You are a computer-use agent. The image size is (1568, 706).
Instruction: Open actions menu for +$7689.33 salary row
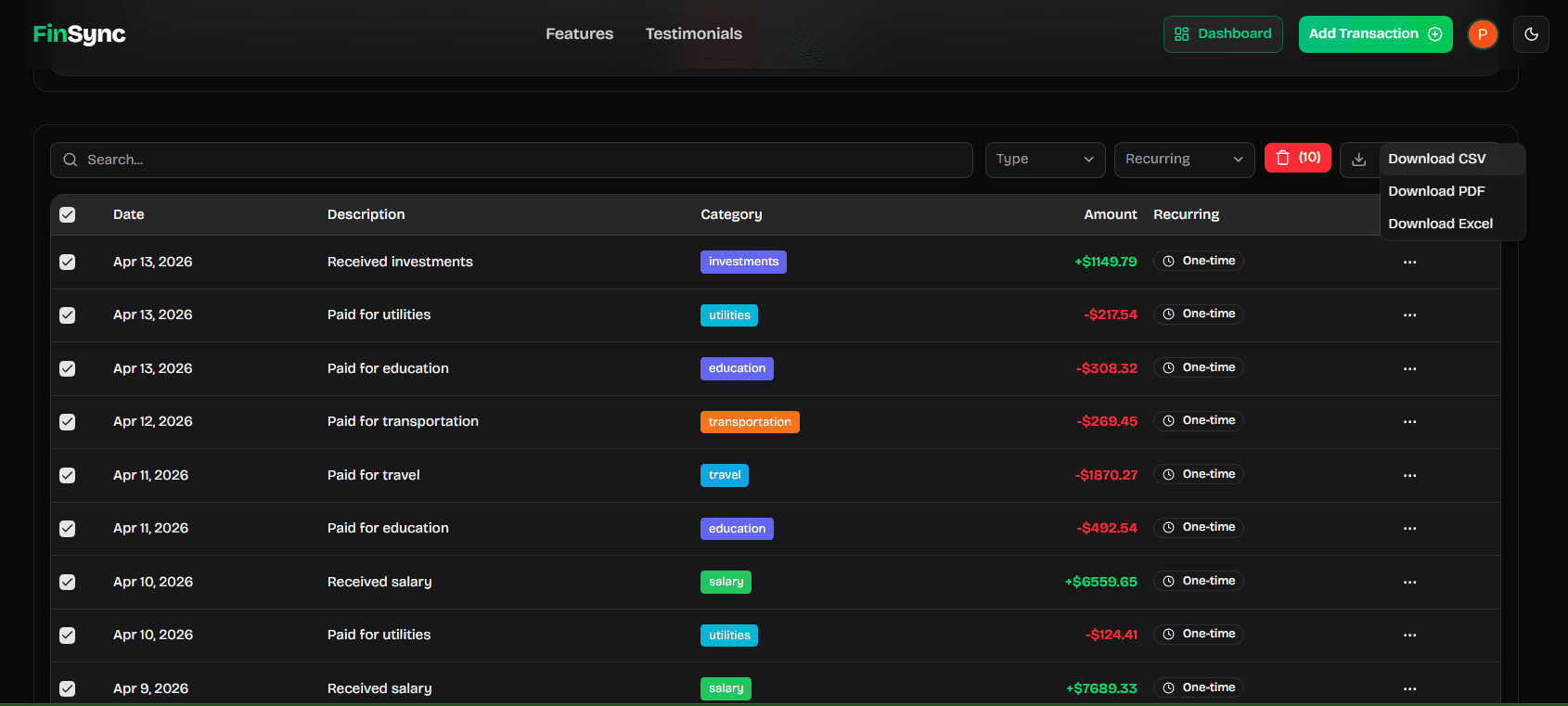[1409, 688]
